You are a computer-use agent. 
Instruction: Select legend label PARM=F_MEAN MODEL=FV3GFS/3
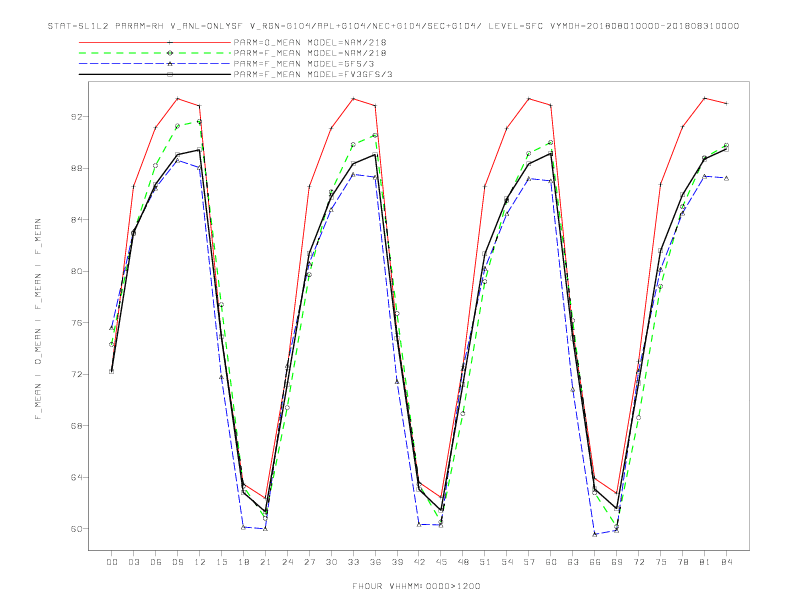tap(313, 74)
